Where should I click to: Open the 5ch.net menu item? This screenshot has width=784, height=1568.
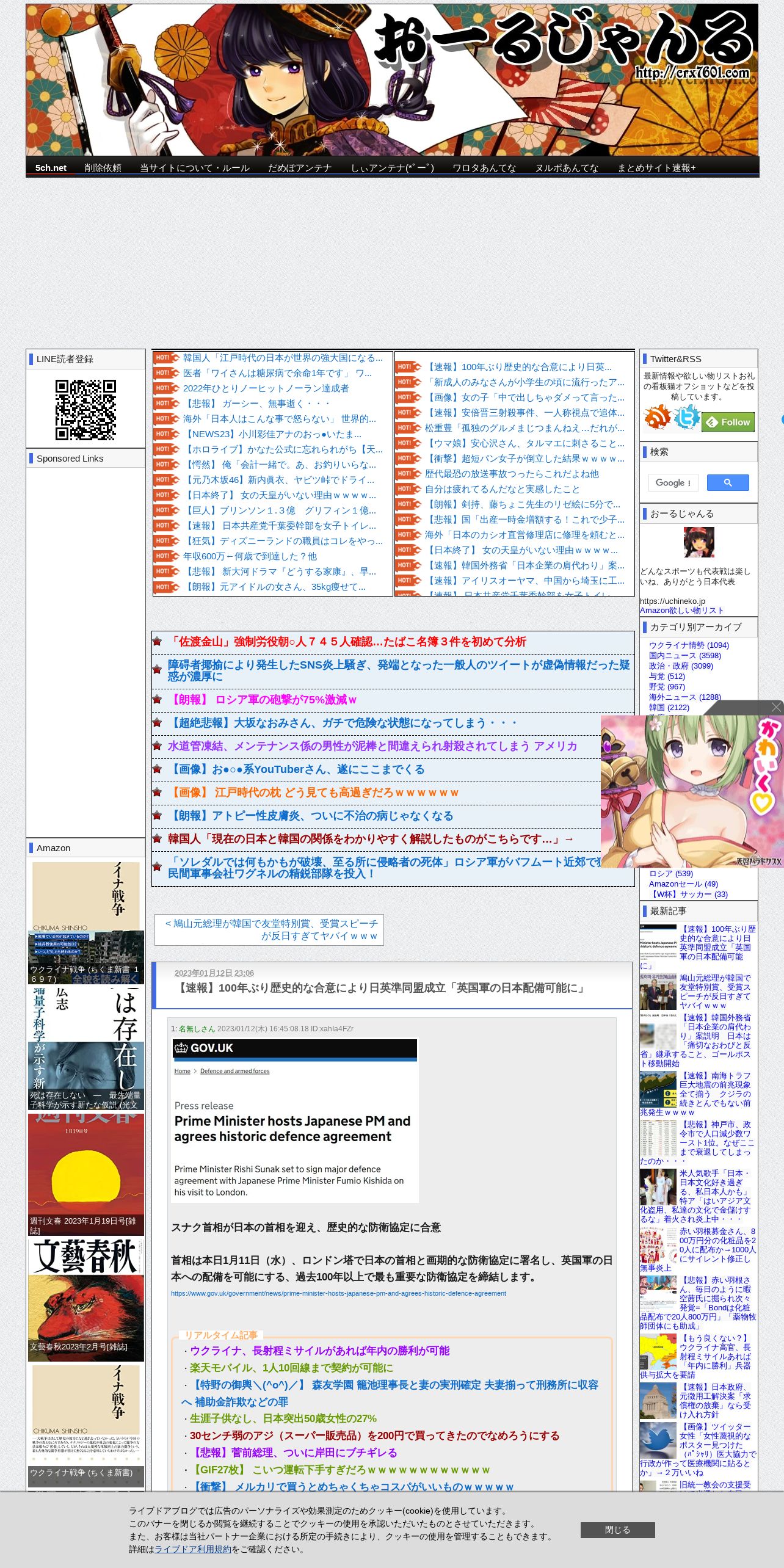tap(51, 168)
